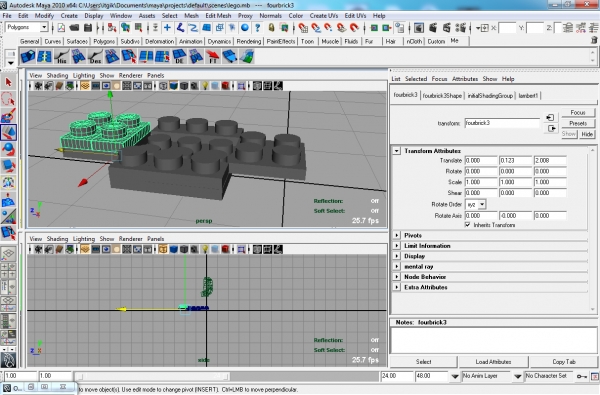Collapse the Transform Attributes section
This screenshot has width=600, height=395.
397,151
